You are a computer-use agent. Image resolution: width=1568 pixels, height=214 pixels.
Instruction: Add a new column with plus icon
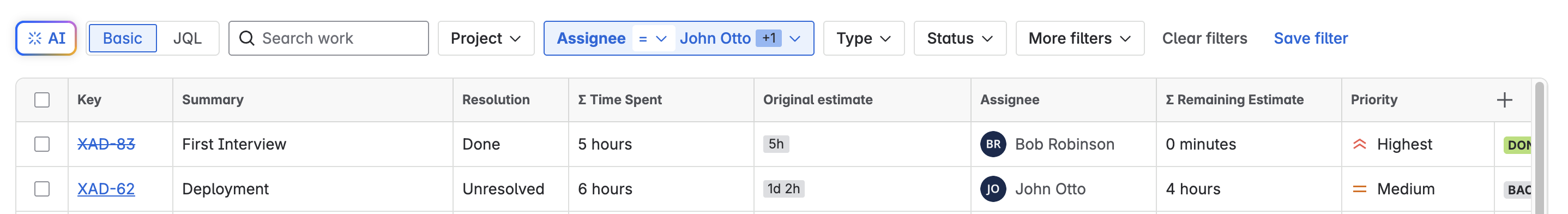pyautogui.click(x=1504, y=100)
